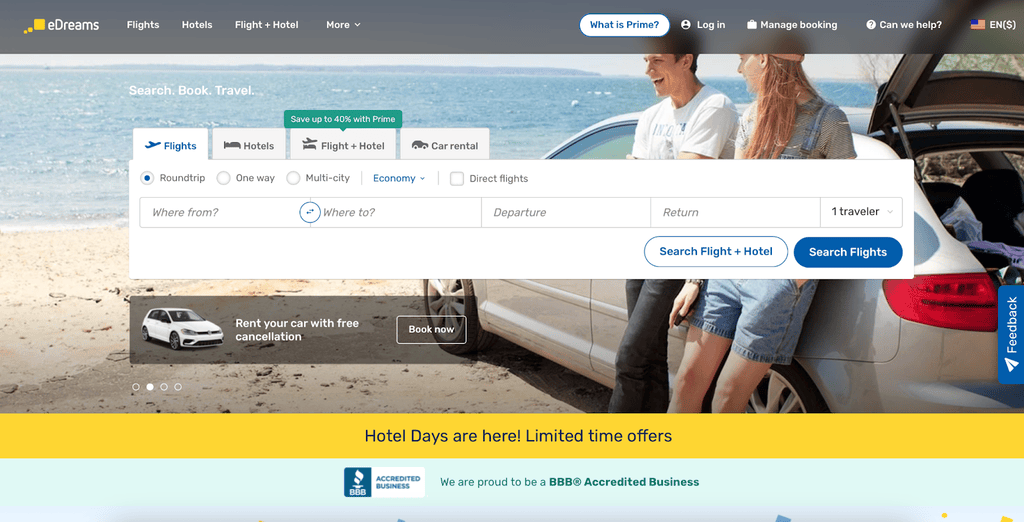Select the Multi-city radio button
This screenshot has width=1024, height=522.
click(x=293, y=178)
